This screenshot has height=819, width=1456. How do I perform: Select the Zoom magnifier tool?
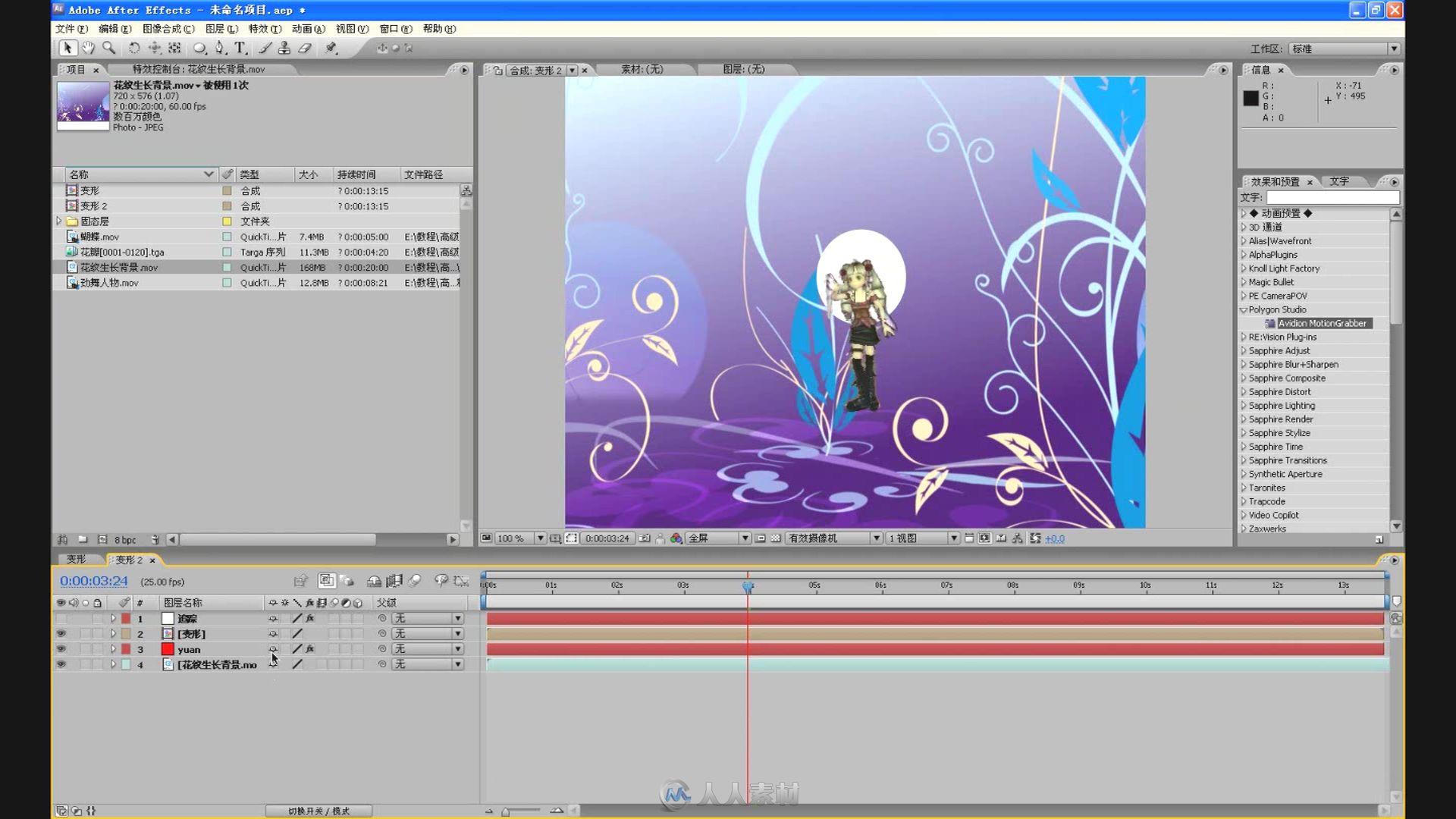pyautogui.click(x=109, y=48)
